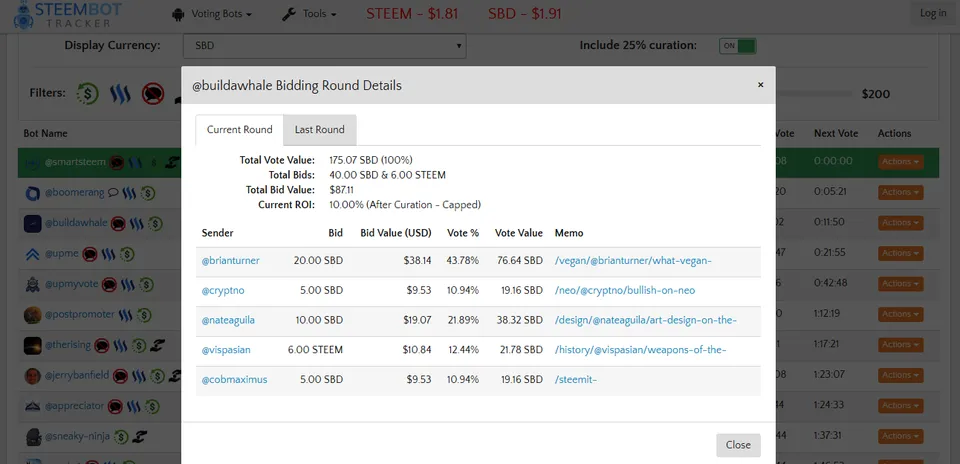Image resolution: width=960 pixels, height=464 pixels.
Task: Open the /design/@nateaguila memo link
Action: coord(646,320)
